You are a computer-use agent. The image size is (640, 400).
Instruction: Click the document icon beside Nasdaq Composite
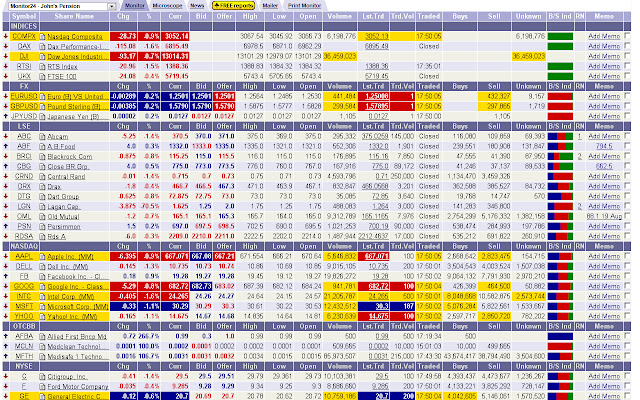[42, 36]
